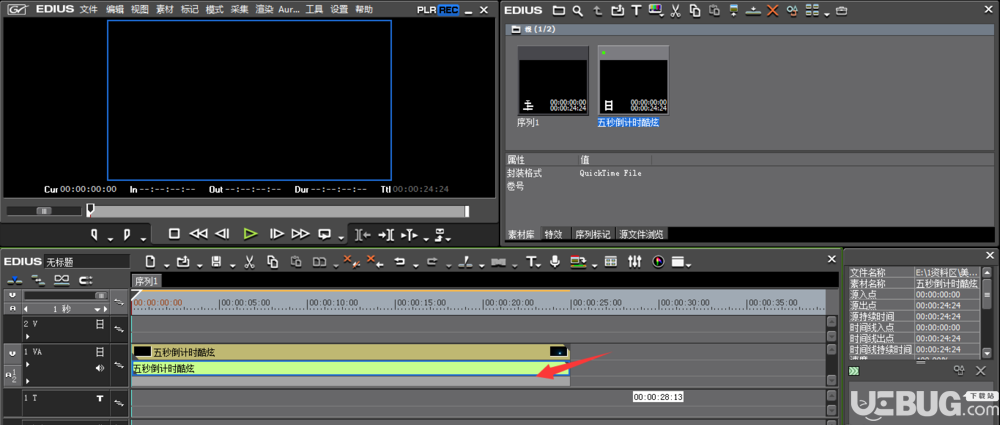Click the add clip icon in bin

point(617,10)
